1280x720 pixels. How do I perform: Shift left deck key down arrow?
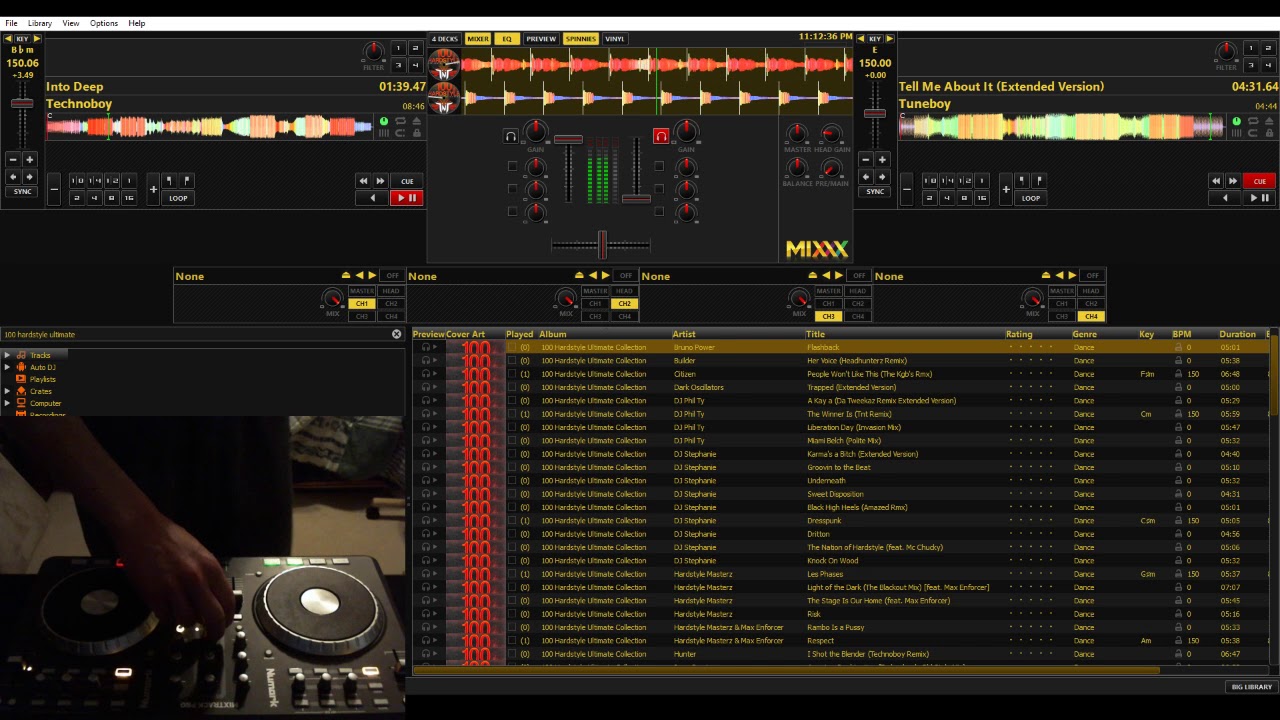click(9, 39)
